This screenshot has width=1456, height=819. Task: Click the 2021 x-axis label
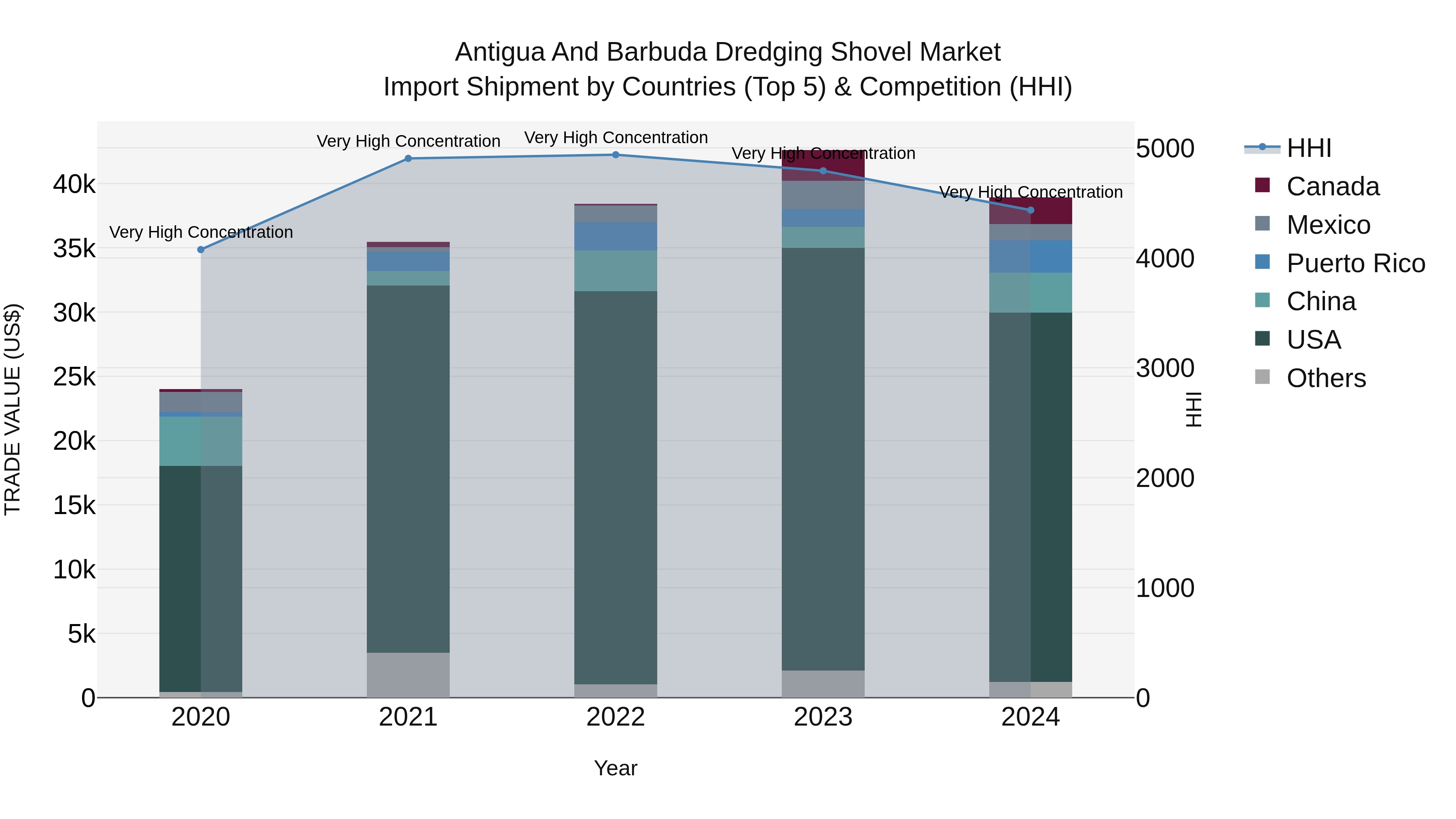click(408, 717)
